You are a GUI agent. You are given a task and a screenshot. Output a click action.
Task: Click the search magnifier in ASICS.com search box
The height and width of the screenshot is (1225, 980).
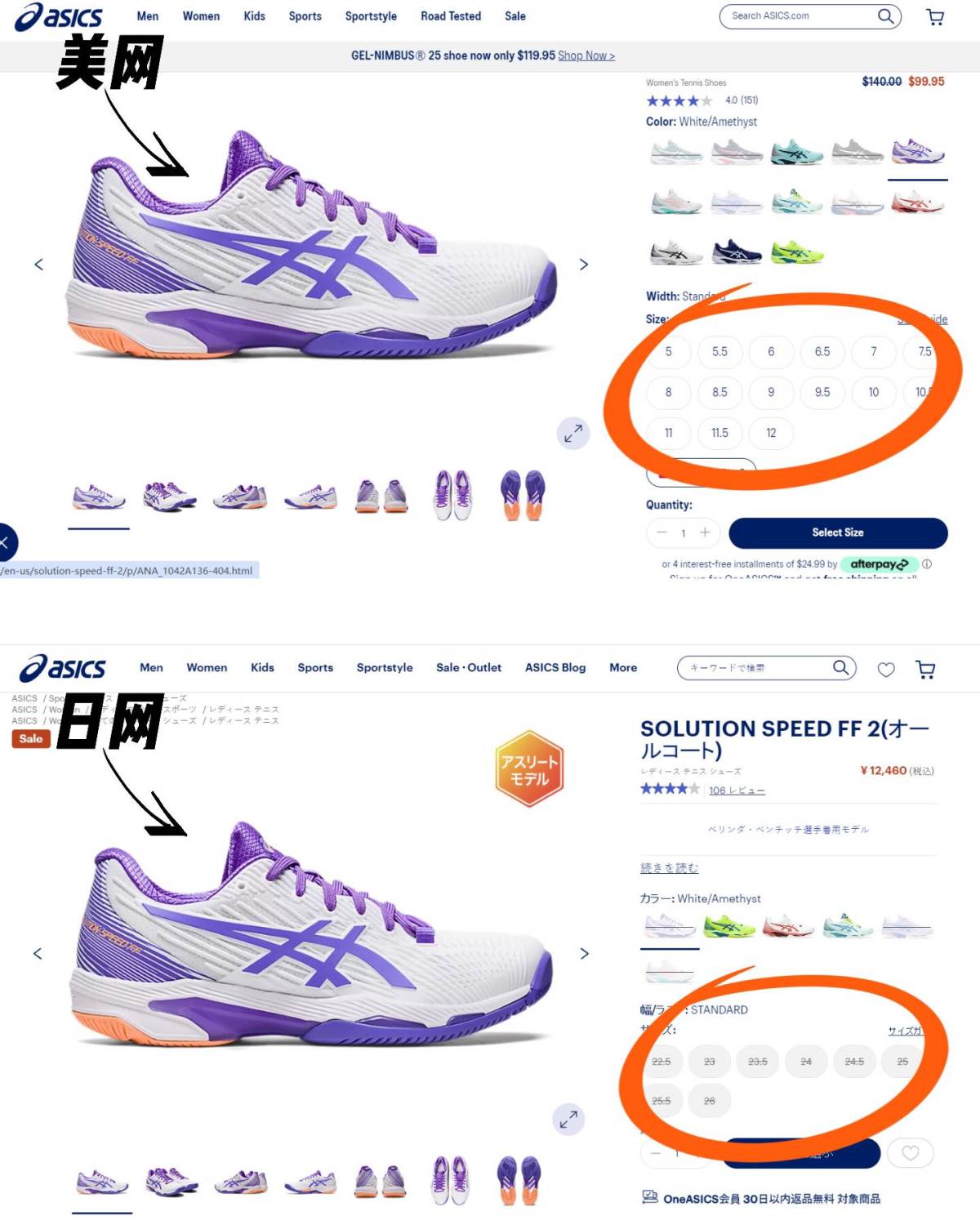click(x=885, y=16)
